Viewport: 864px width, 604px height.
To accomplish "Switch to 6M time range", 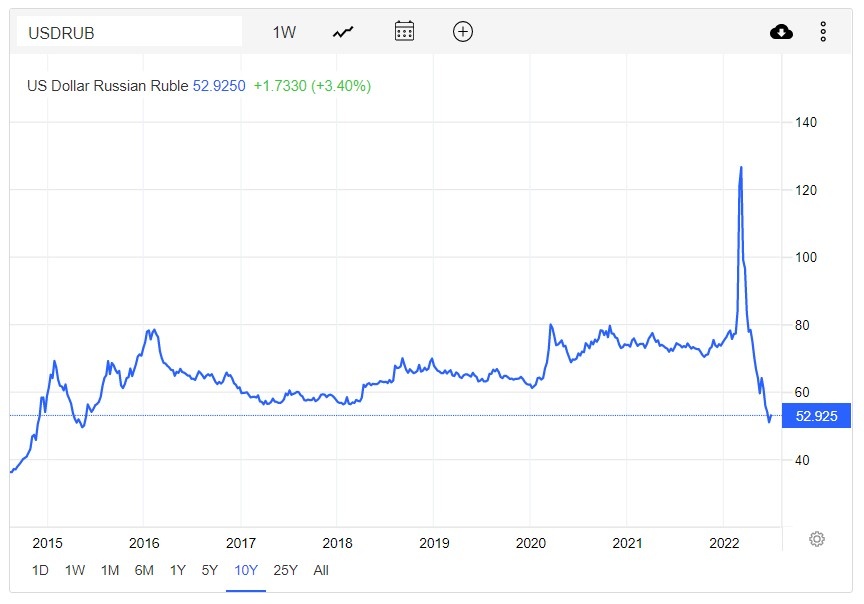I will point(144,570).
